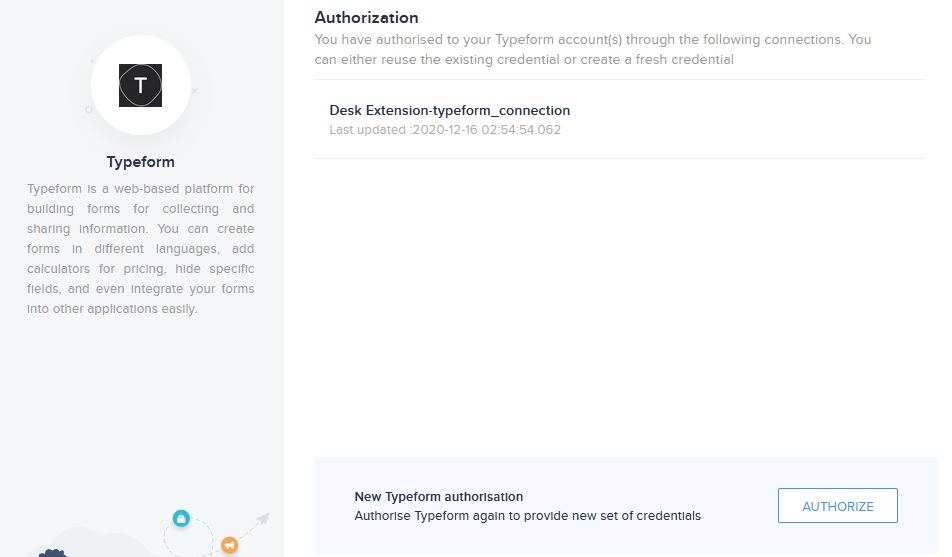
Task: Click the dark gear icon at bottom
Action: (x=52, y=552)
